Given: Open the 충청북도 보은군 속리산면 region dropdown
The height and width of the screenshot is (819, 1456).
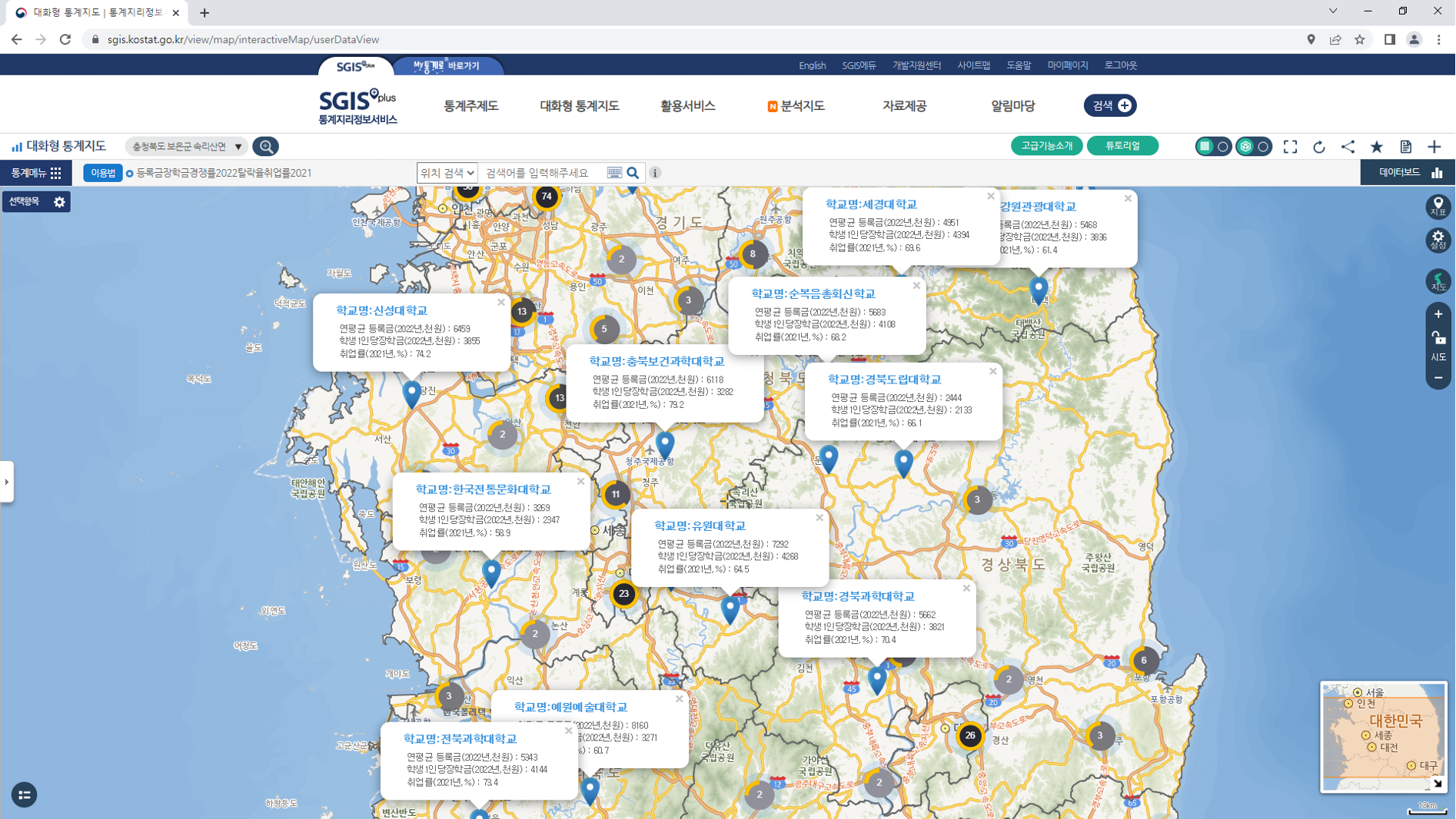Looking at the screenshot, I should [187, 147].
